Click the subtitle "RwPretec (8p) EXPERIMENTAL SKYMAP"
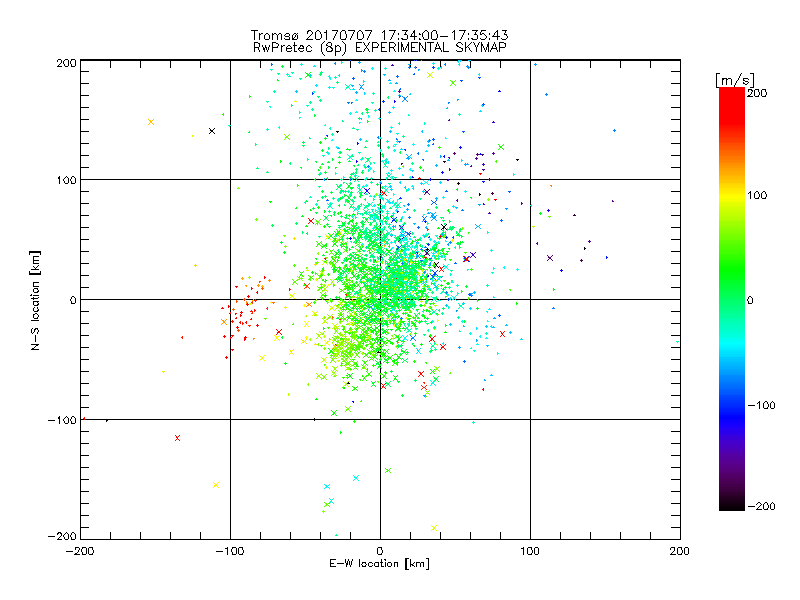This screenshot has width=800, height=600. tap(380, 48)
